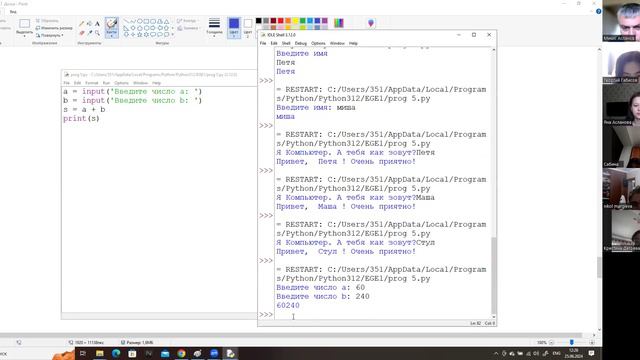Switch to the Вид ribbon tab in Paint
Screen dimensions: 640x360
coord(13,12)
